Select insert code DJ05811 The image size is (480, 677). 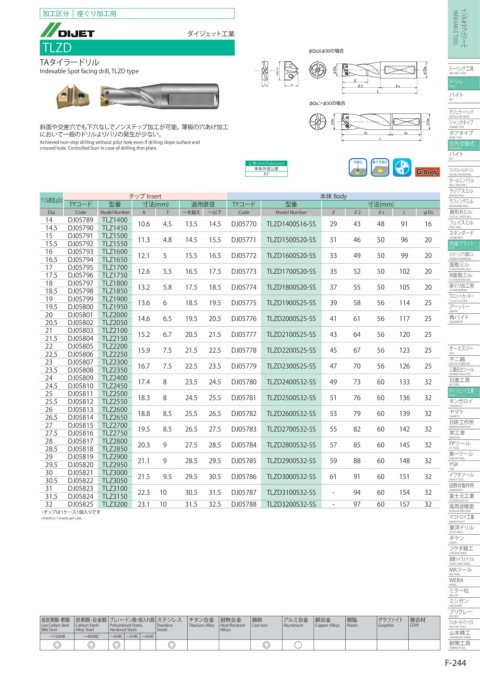[80, 394]
